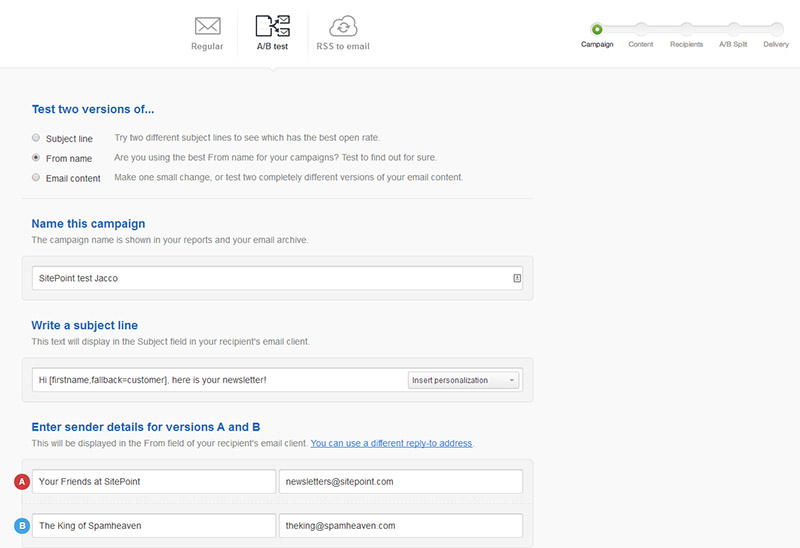Select the A/B test campaign icon
The image size is (800, 548).
(272, 26)
